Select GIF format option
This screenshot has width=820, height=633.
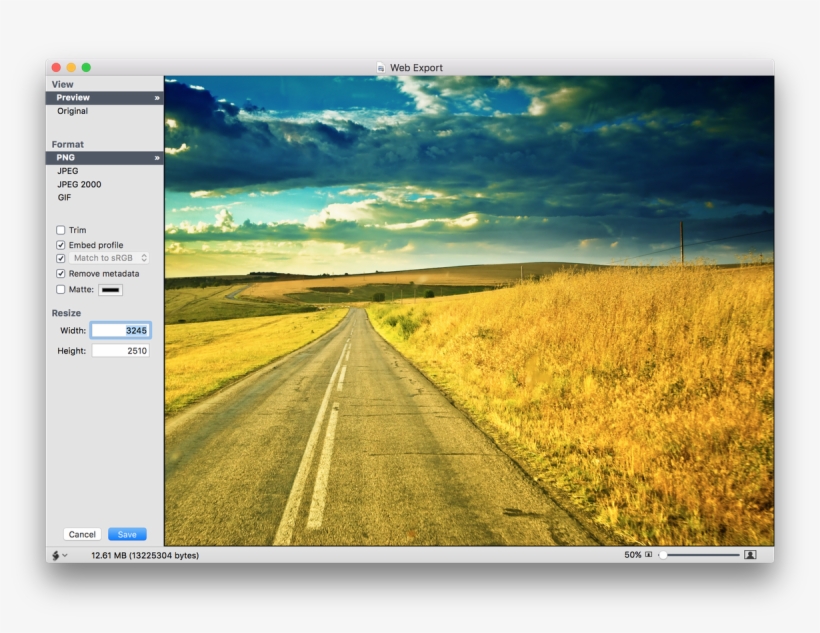tap(64, 197)
